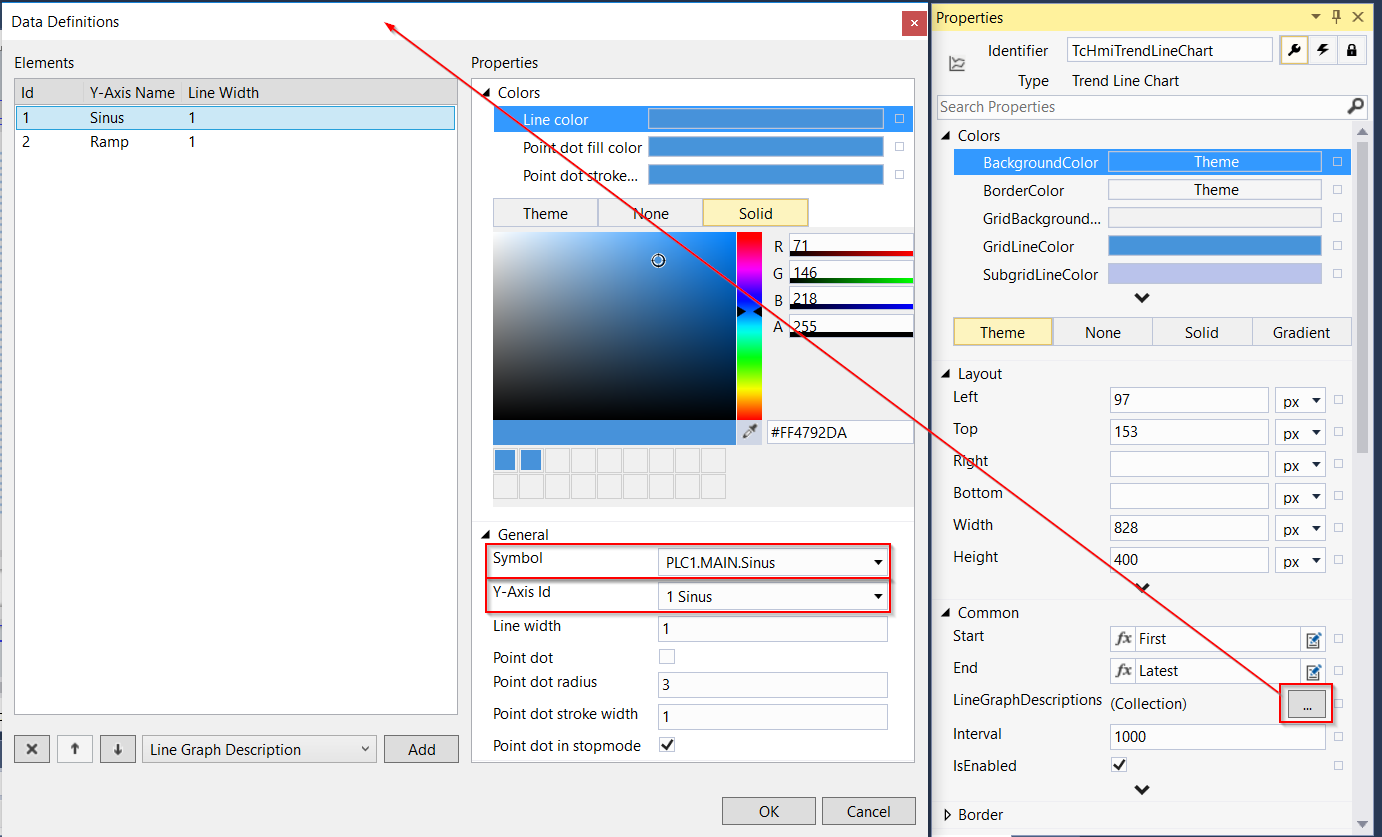Select the Ramp row in Elements
Viewport: 1382px width, 837px height.
(x=235, y=142)
